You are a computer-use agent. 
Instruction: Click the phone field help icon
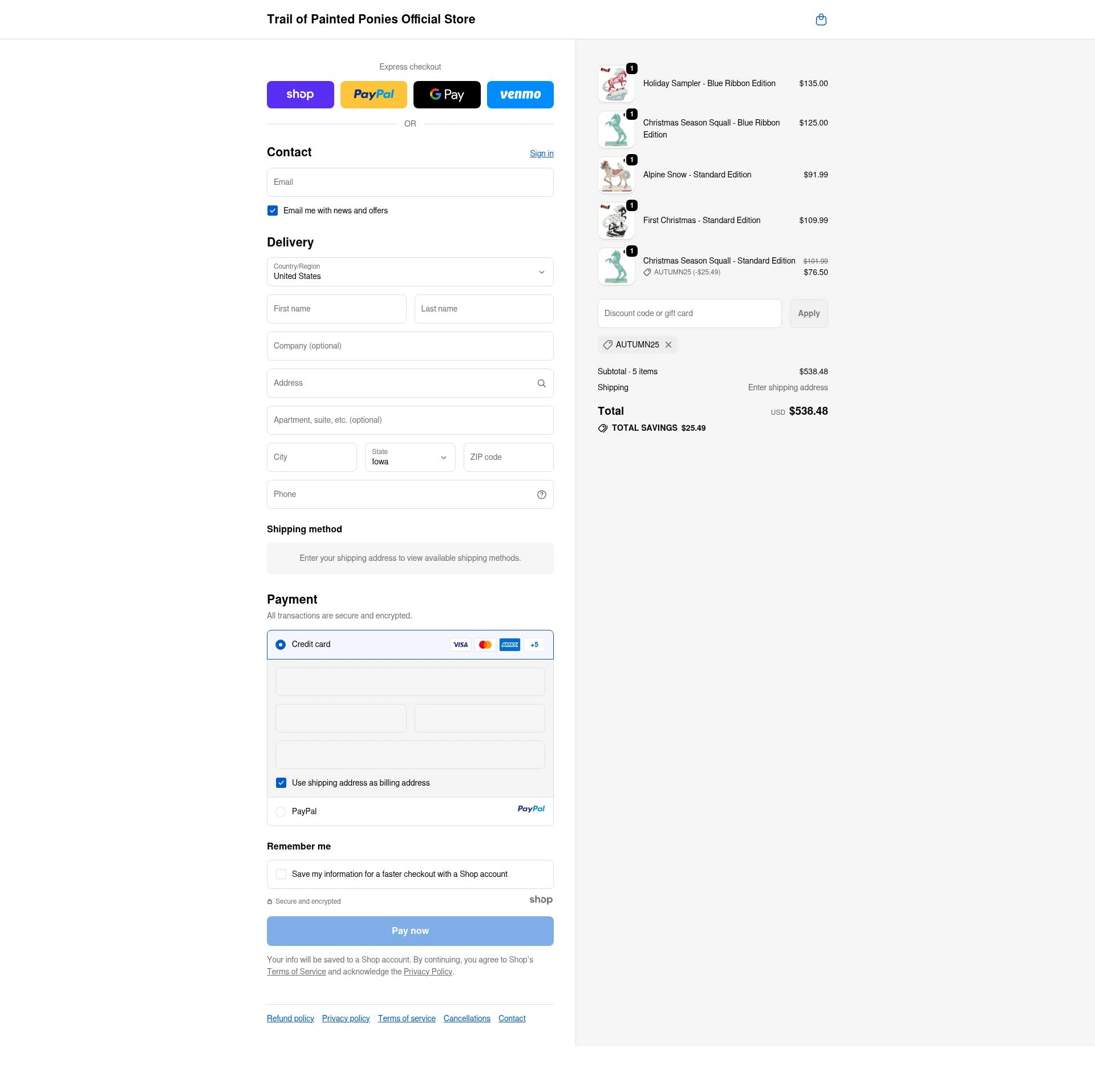click(x=541, y=495)
